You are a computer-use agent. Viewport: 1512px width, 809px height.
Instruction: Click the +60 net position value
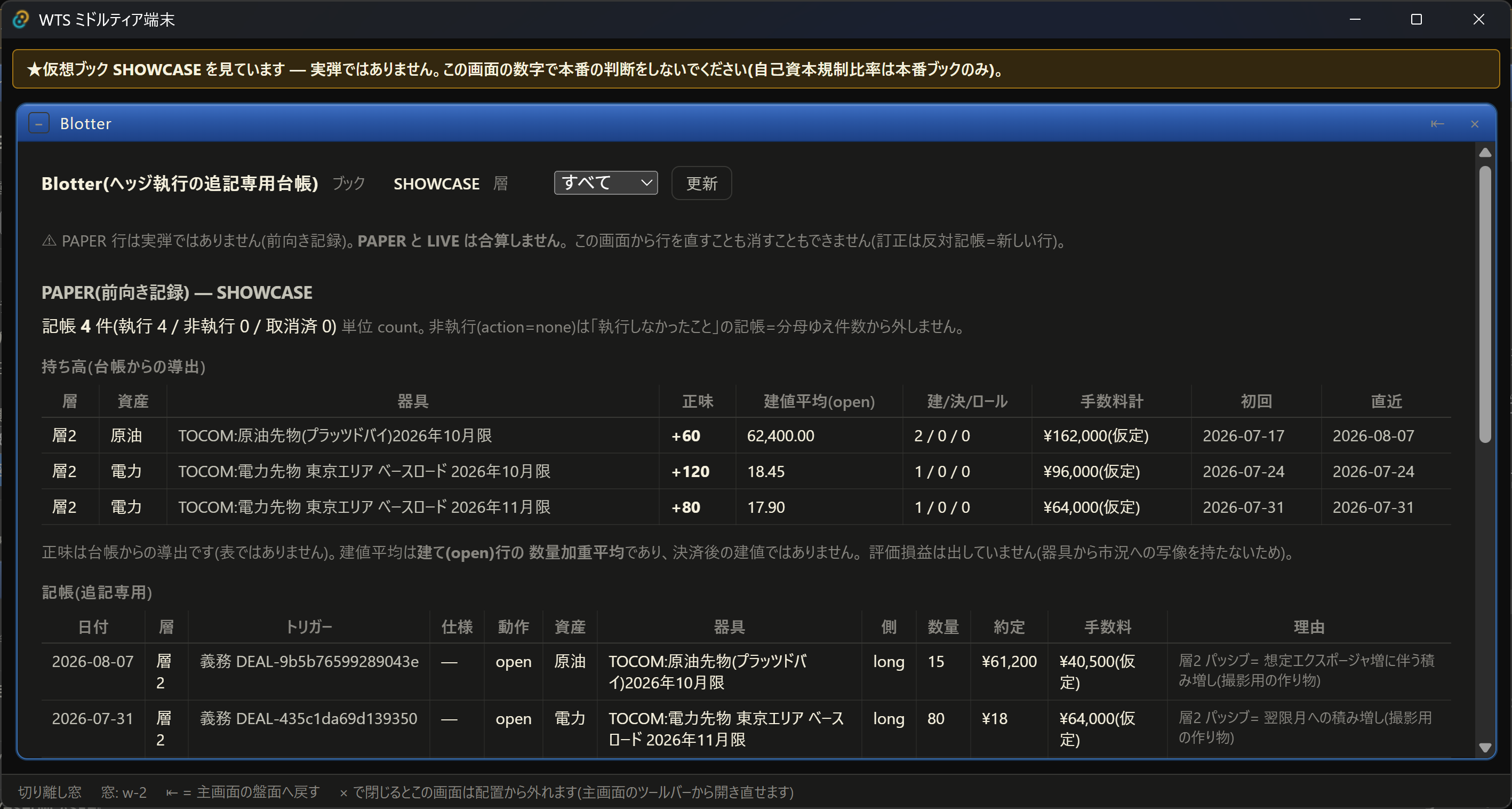[685, 435]
